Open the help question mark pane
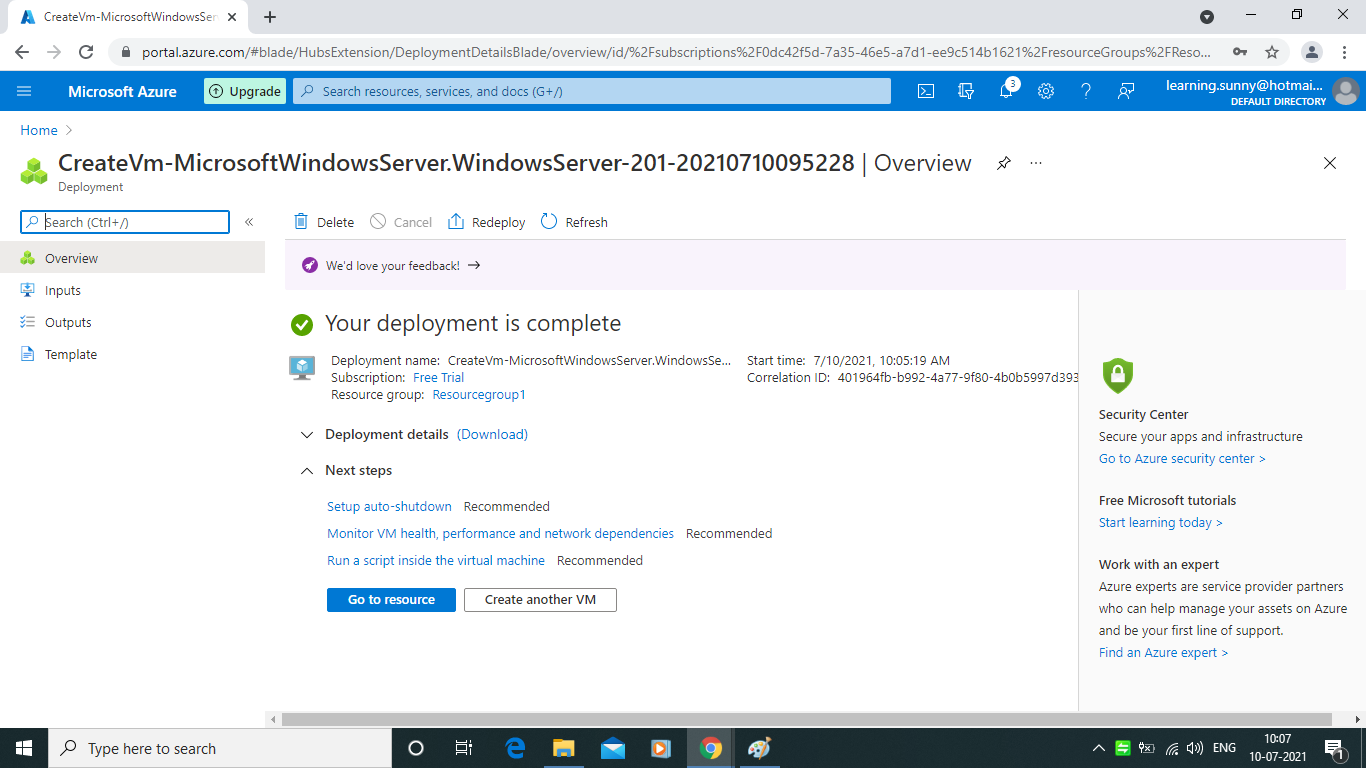 (1085, 90)
